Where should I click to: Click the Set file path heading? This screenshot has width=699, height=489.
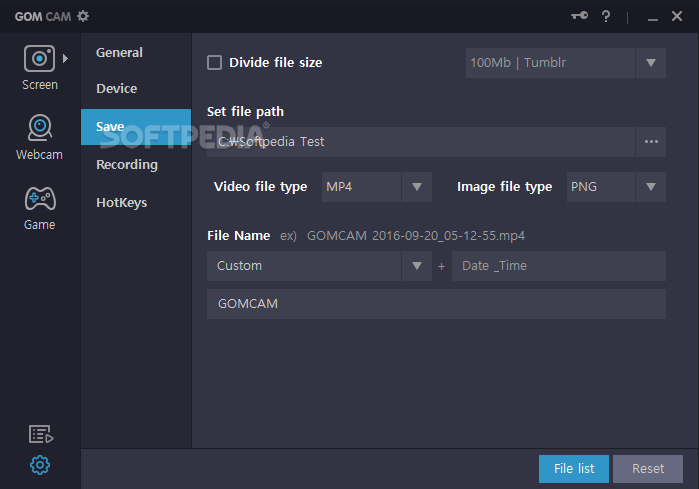(245, 111)
